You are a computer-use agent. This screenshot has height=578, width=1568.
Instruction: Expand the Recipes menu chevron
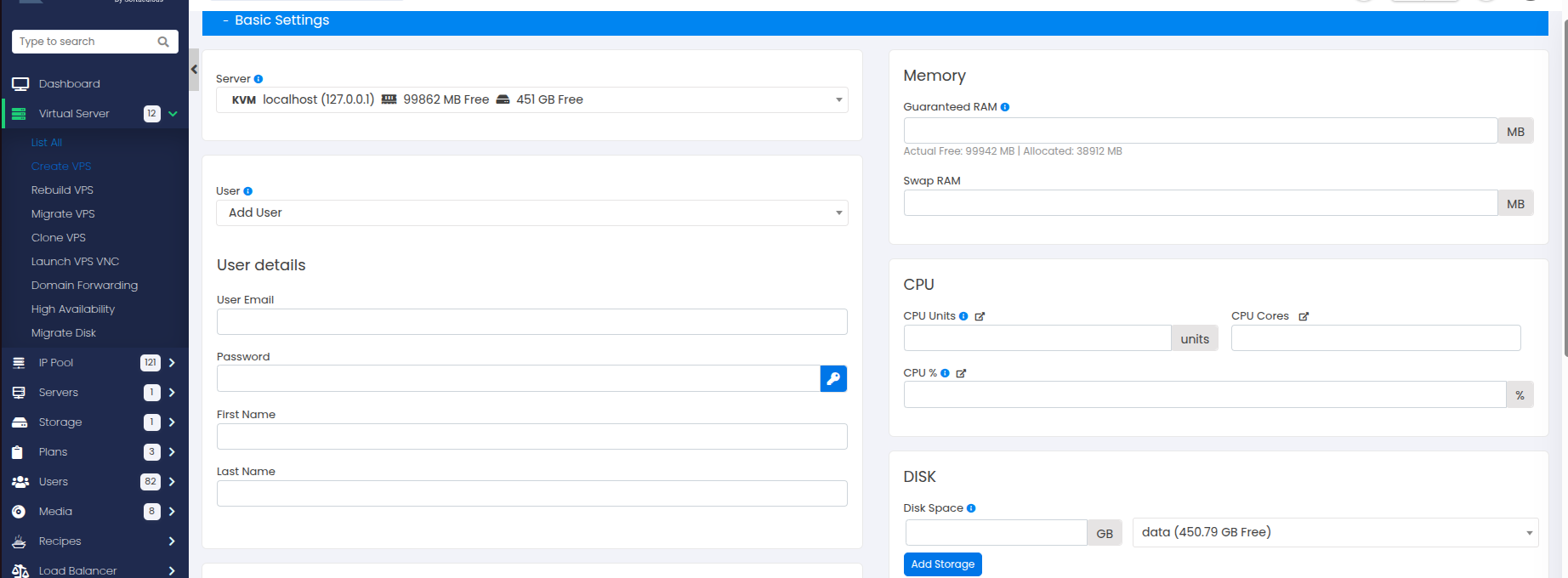pos(172,541)
